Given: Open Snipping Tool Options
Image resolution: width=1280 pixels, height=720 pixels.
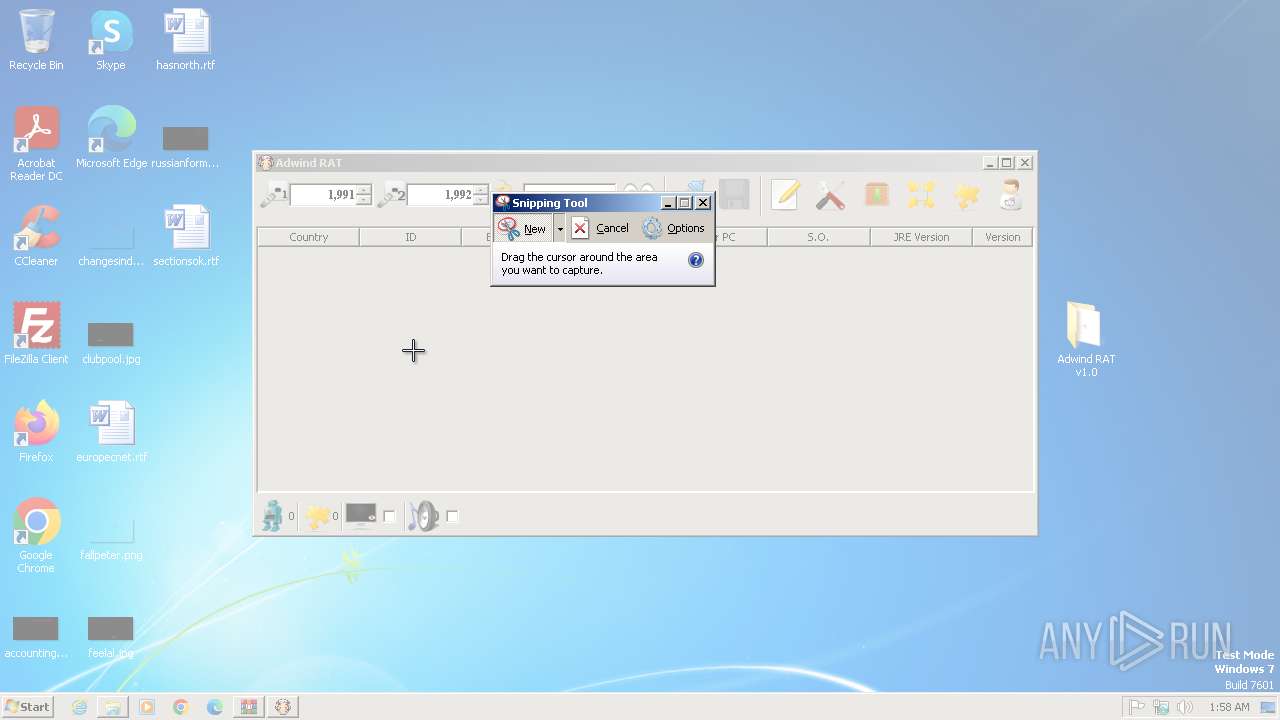Looking at the screenshot, I should 673,229.
